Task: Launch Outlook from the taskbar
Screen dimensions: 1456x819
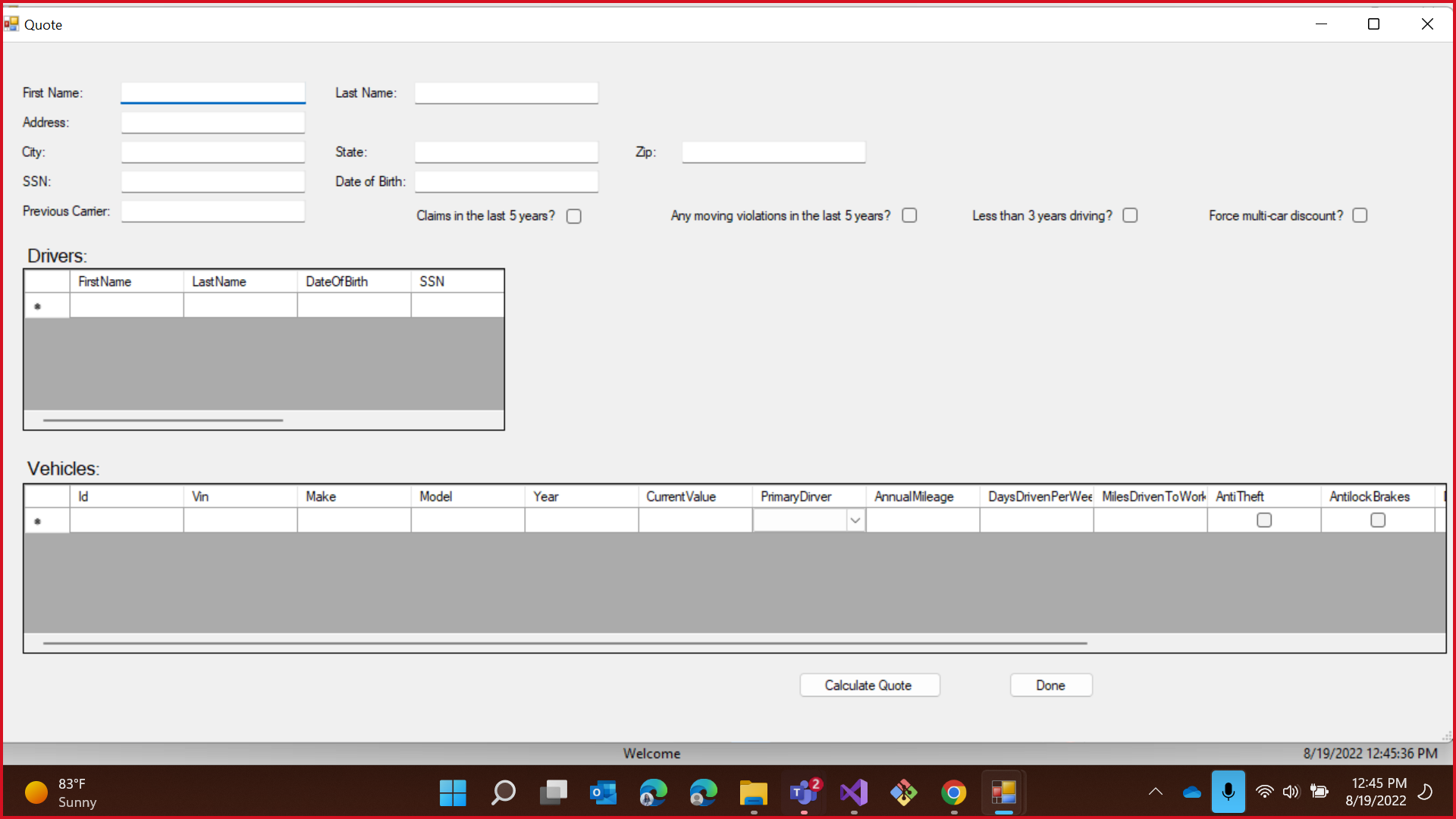Action: [x=603, y=793]
